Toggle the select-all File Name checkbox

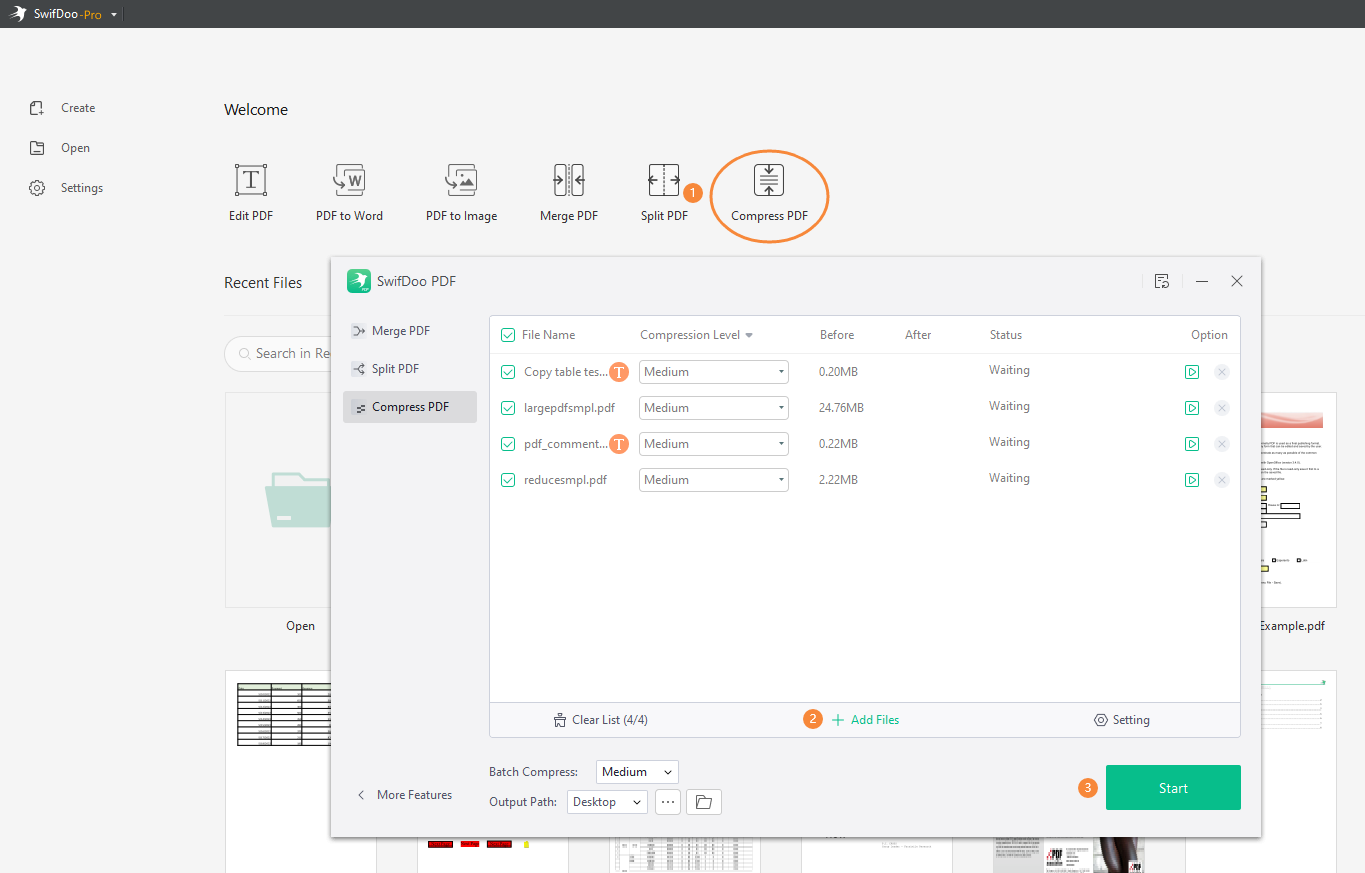pyautogui.click(x=508, y=335)
